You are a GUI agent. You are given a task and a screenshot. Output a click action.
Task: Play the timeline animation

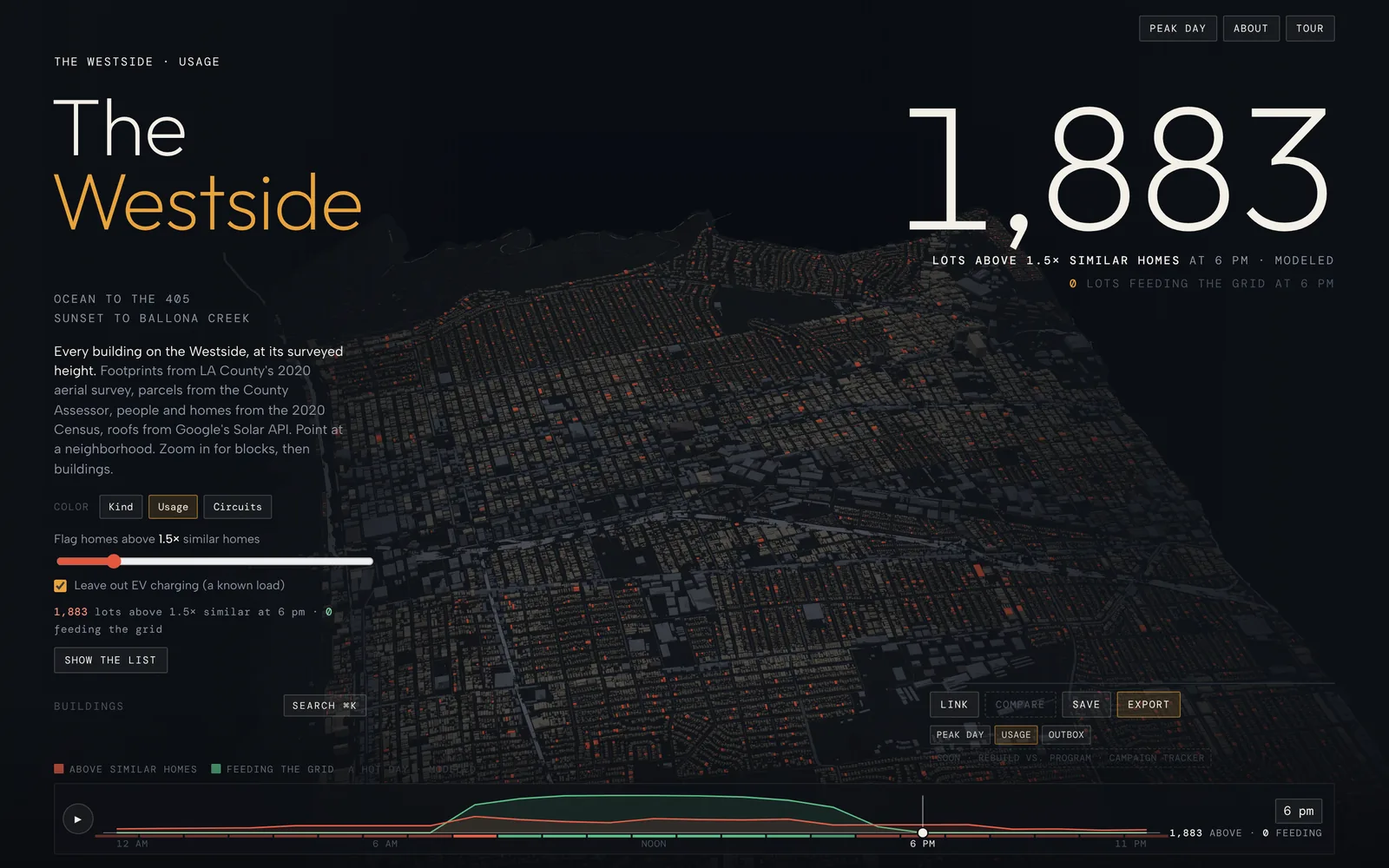point(78,819)
